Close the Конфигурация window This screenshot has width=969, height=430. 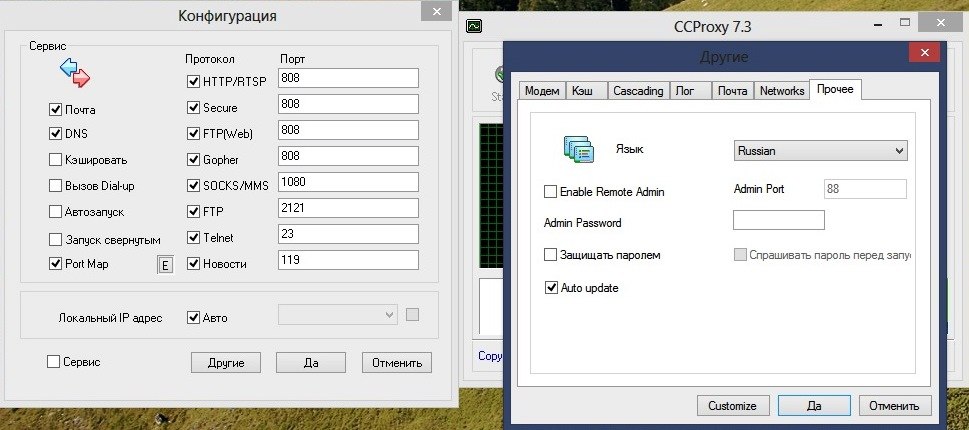pos(433,14)
